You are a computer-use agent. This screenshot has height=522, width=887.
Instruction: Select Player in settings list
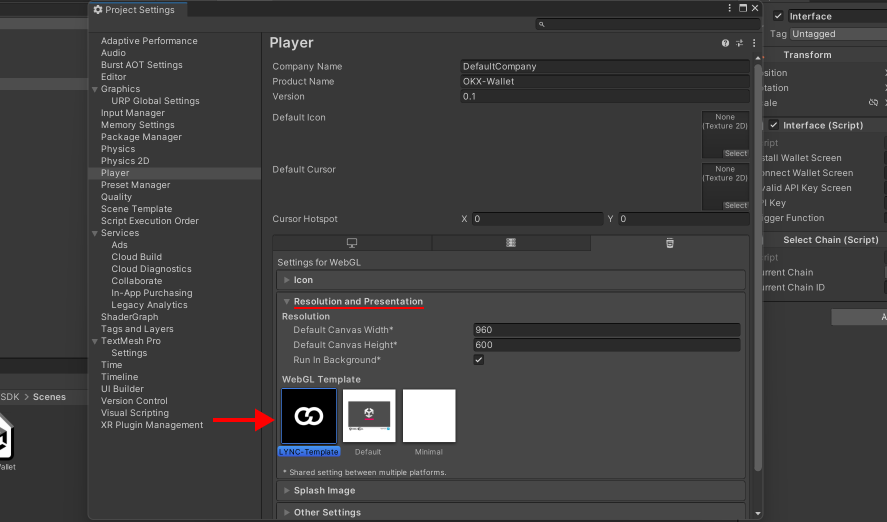[x=115, y=173]
